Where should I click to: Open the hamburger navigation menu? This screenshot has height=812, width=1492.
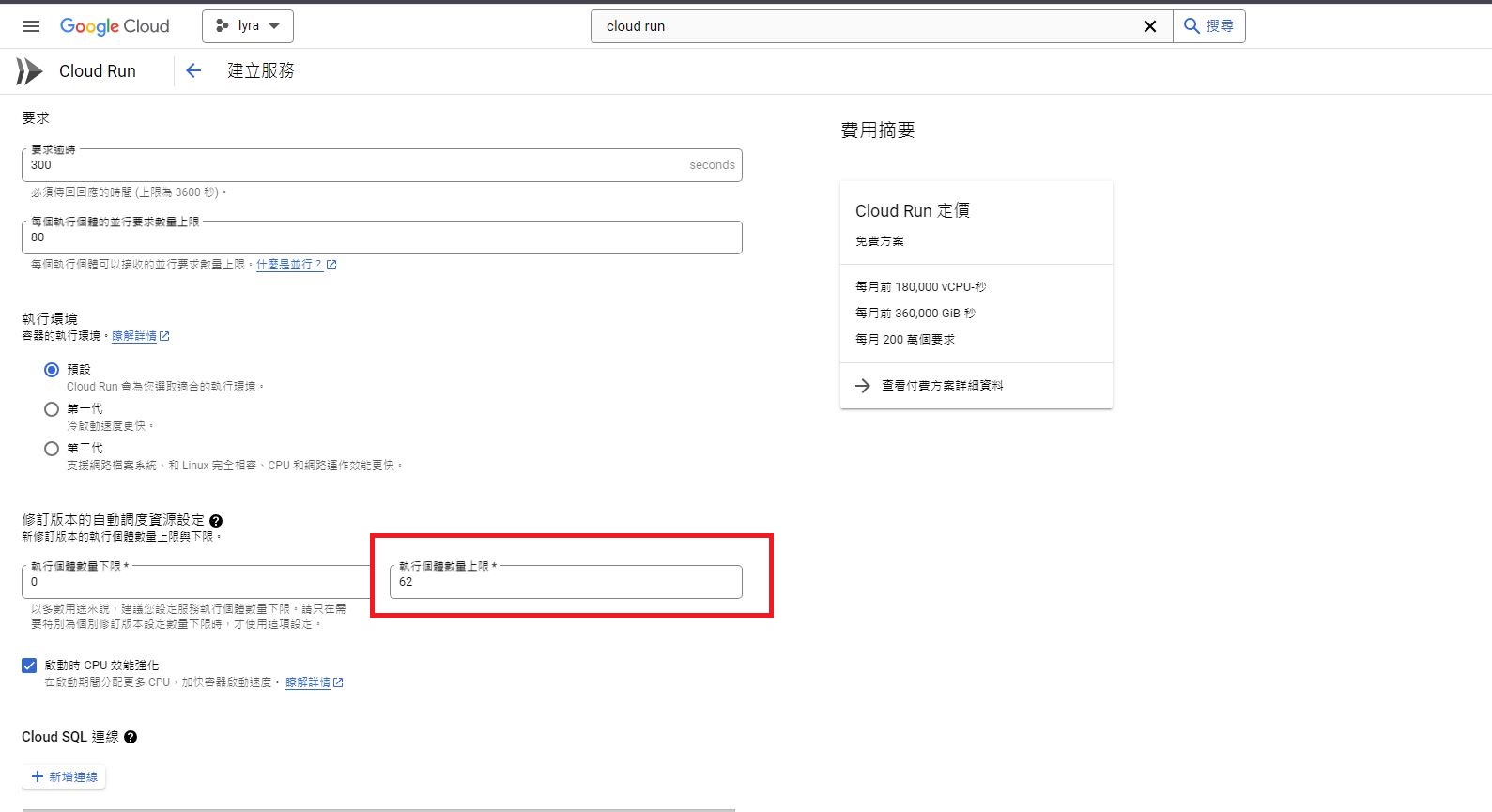pyautogui.click(x=31, y=26)
